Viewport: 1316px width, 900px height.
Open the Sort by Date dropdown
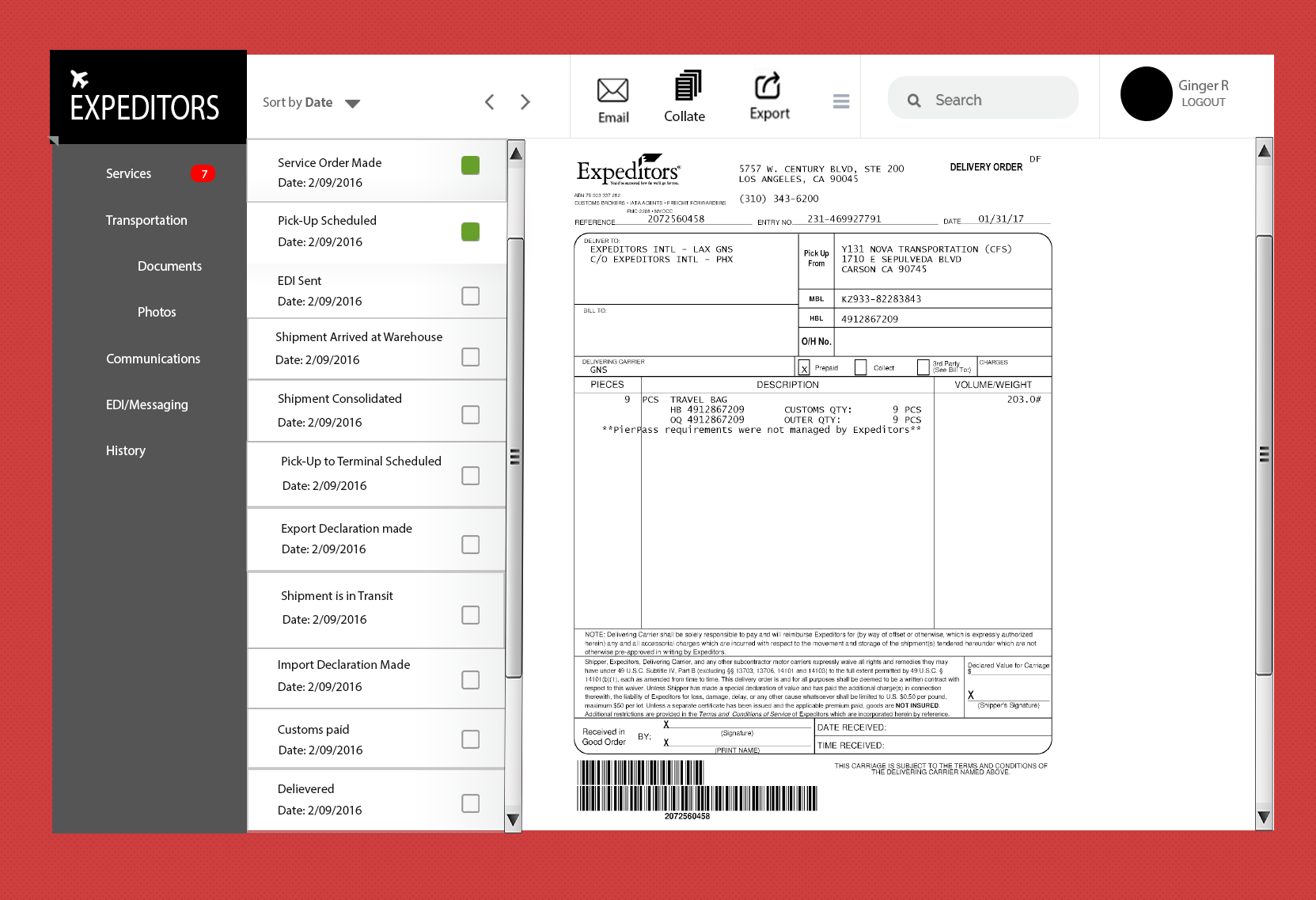coord(312,103)
